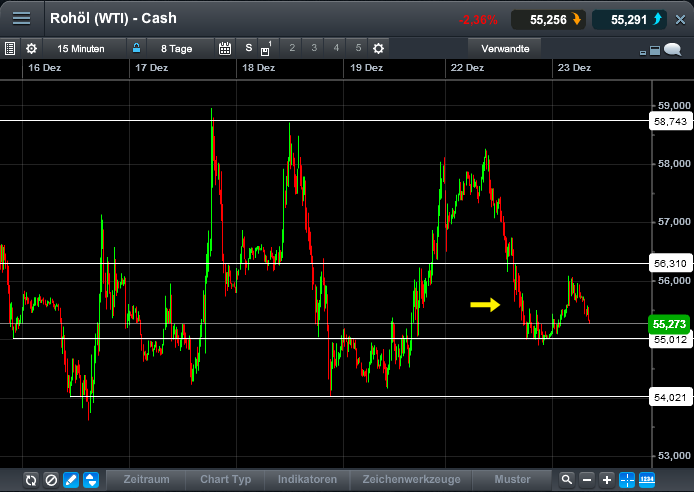This screenshot has height=492, width=694.
Task: Toggle the pencil drawing tool
Action: point(71,480)
